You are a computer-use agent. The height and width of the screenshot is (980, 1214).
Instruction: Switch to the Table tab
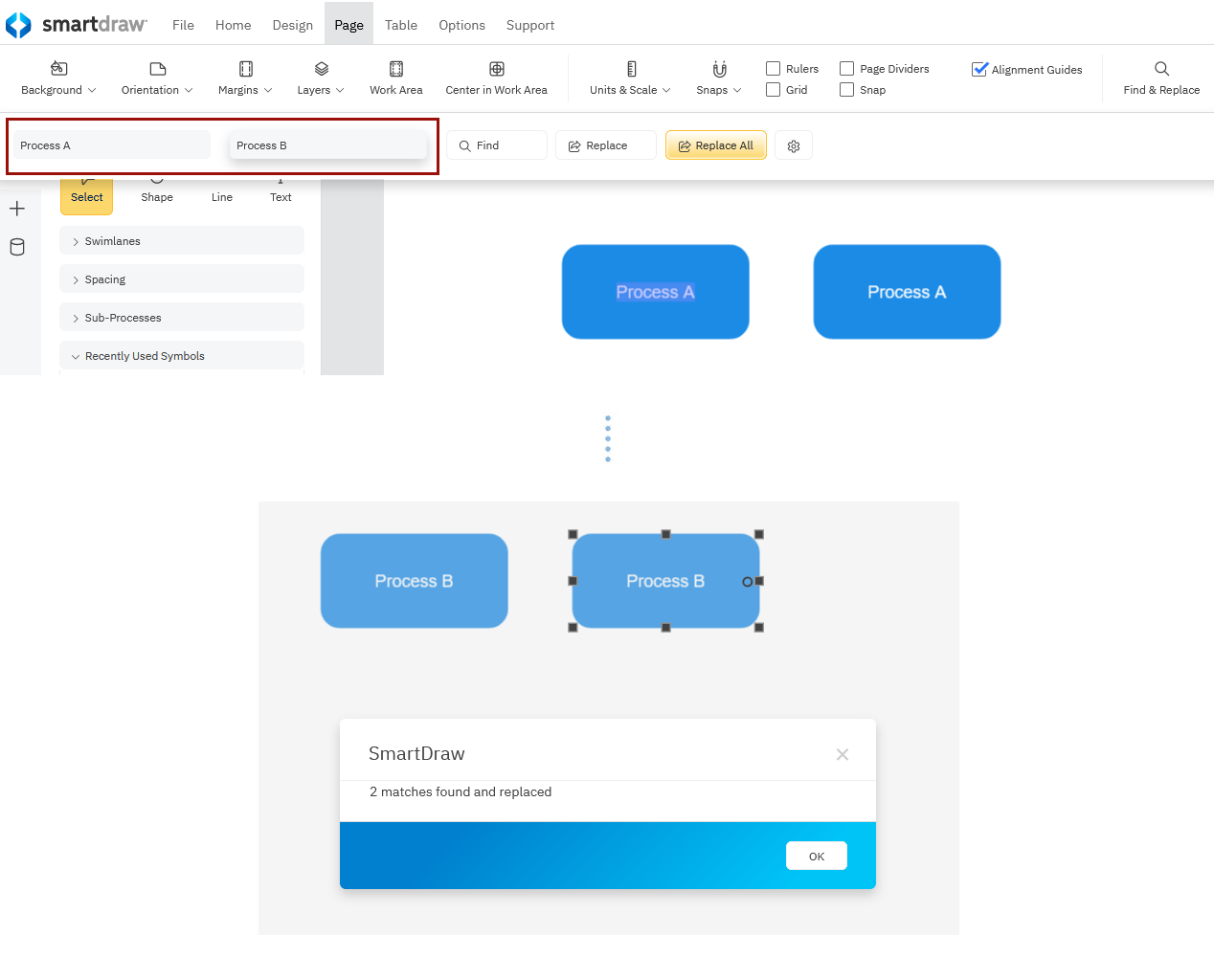point(400,25)
